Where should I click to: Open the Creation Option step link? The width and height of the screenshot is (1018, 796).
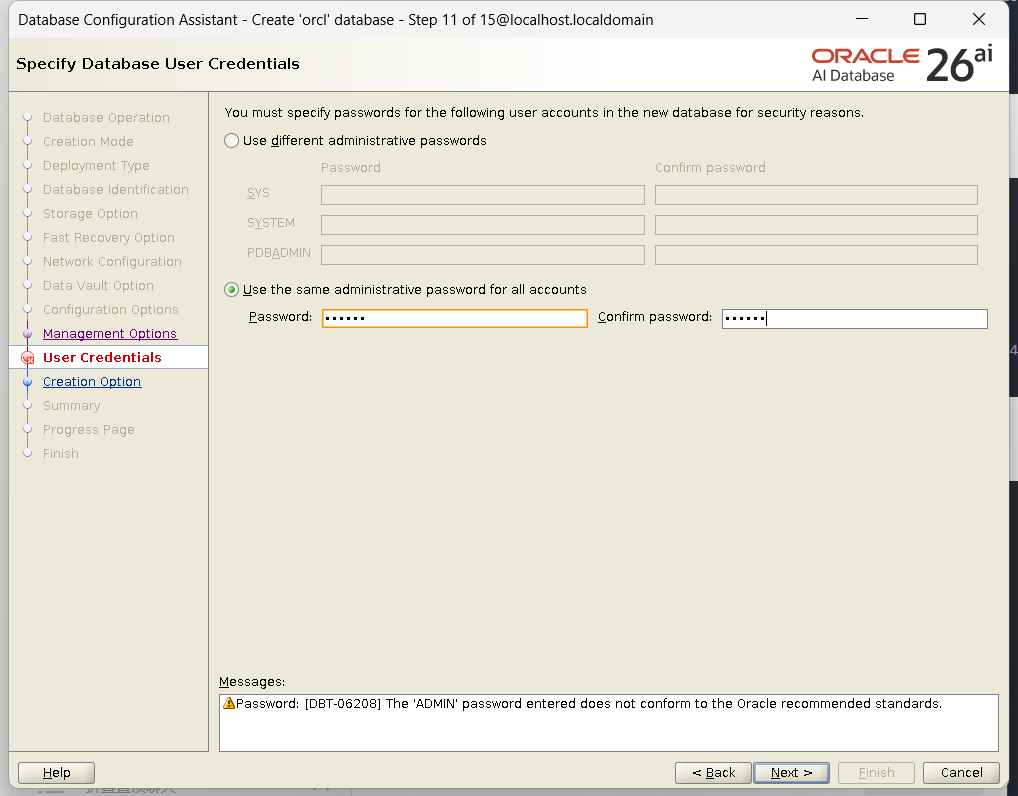coord(92,382)
